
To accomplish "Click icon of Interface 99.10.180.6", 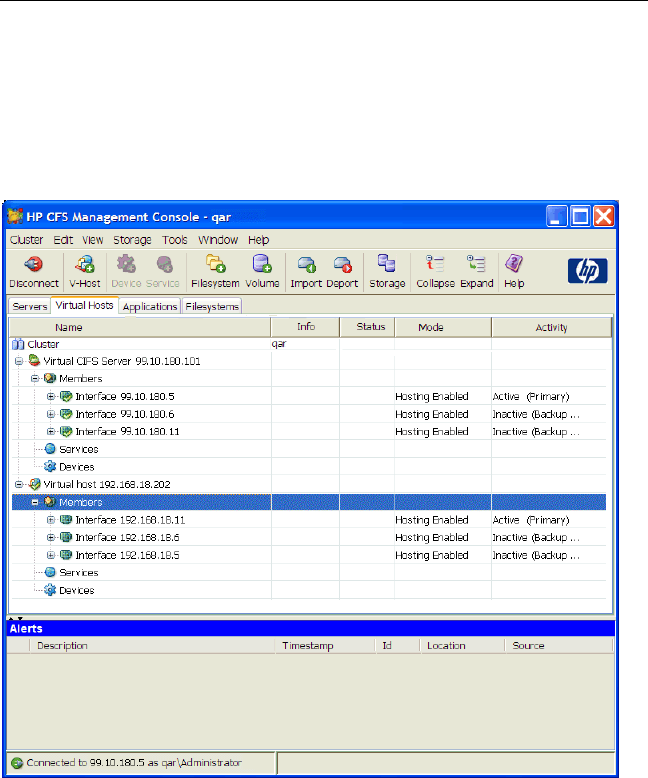I will click(65, 413).
